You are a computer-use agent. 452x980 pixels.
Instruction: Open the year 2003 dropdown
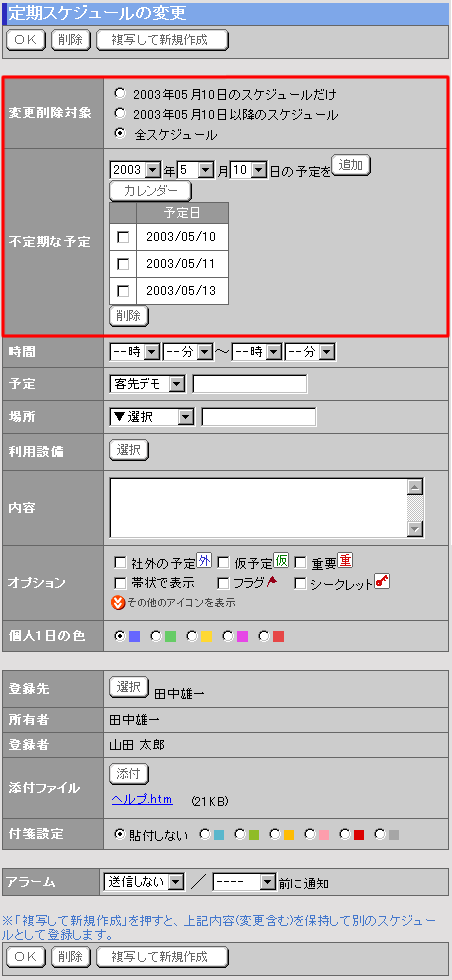tap(135, 169)
